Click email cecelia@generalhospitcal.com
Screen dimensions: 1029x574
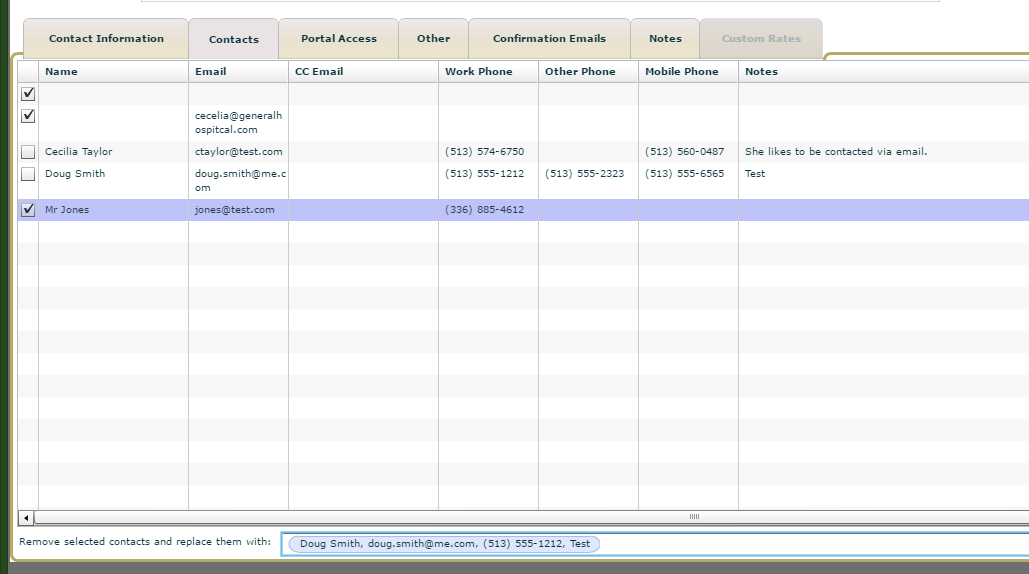(238, 123)
